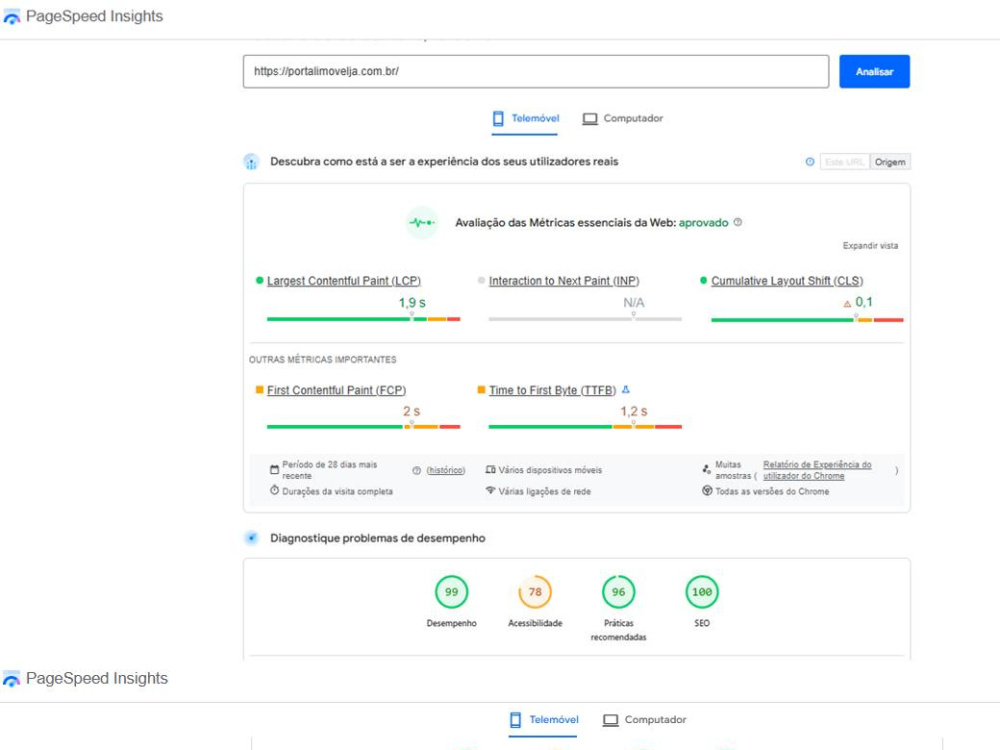The width and height of the screenshot is (1000, 750).
Task: Click the 100 SEO score gauge
Action: pos(702,592)
